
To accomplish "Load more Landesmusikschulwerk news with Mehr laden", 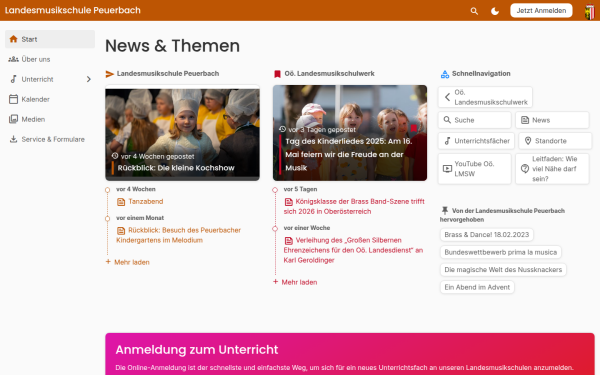I will 295,282.
